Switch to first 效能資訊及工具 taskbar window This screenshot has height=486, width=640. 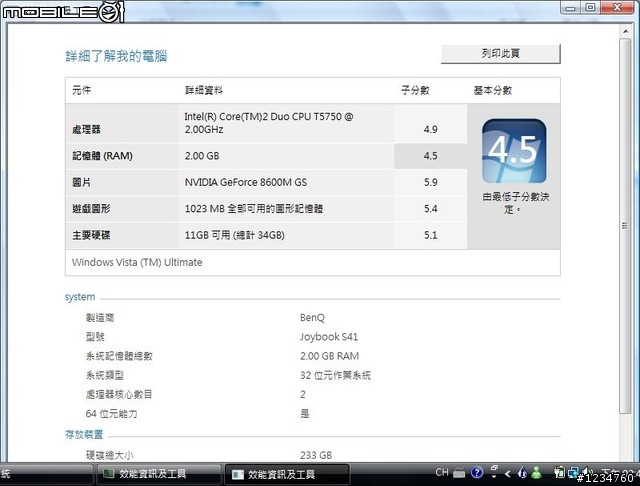pos(159,474)
